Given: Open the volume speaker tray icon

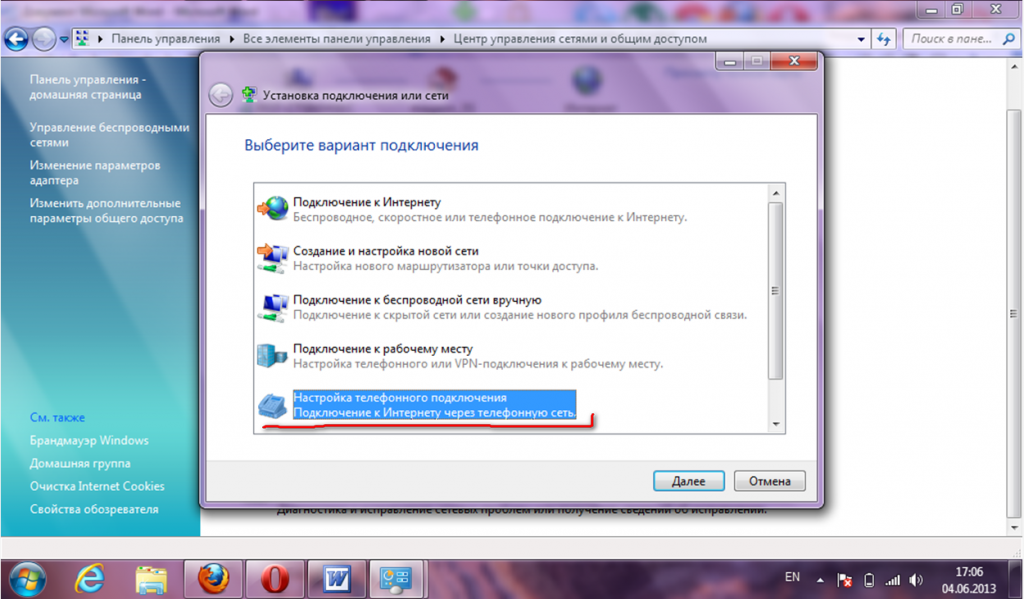Looking at the screenshot, I should point(916,579).
